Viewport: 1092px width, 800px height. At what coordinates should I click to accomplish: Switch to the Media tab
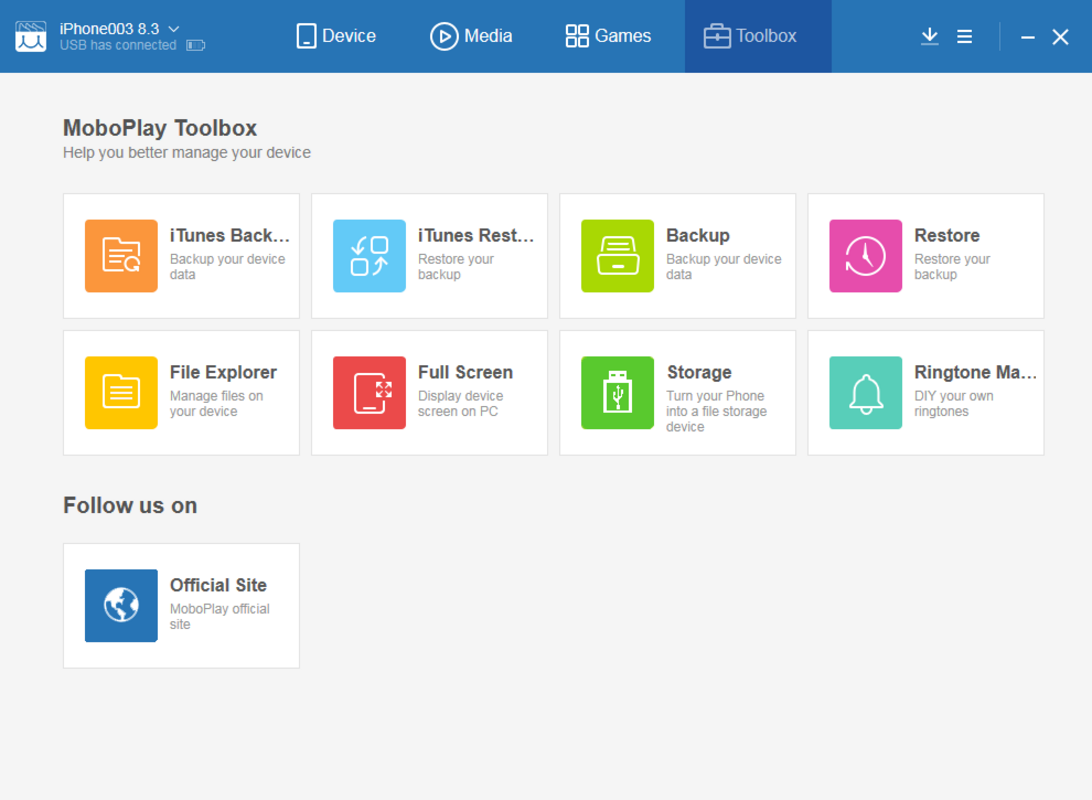coord(471,36)
